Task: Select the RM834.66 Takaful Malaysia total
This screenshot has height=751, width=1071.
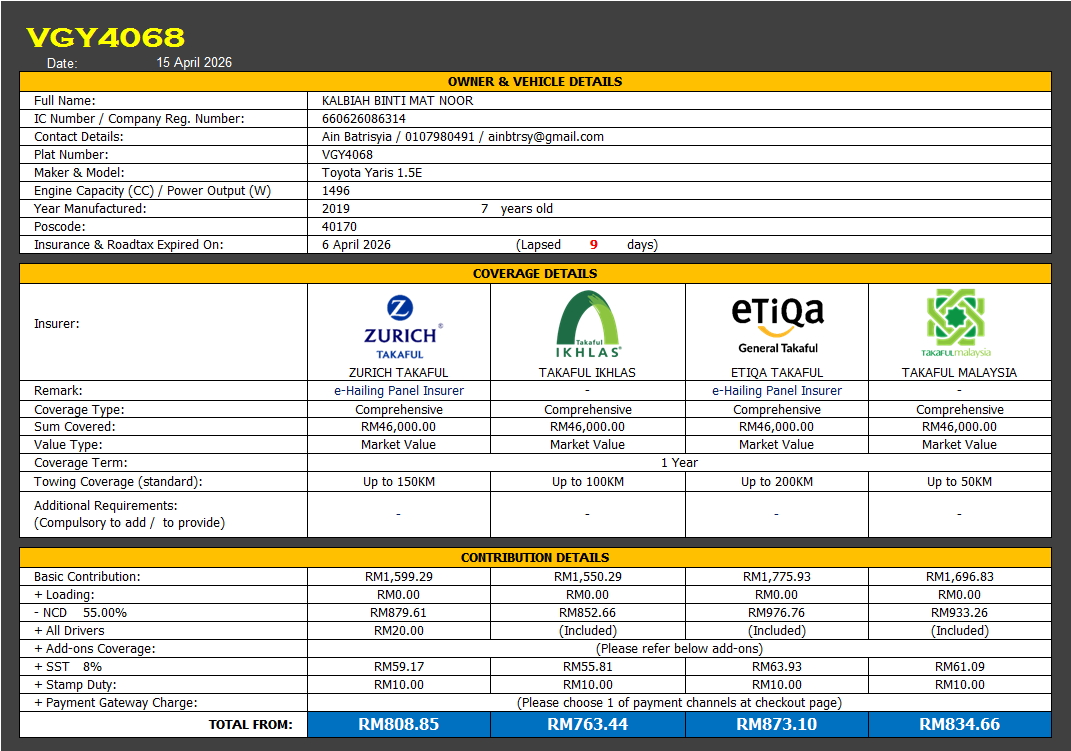Action: 959,724
